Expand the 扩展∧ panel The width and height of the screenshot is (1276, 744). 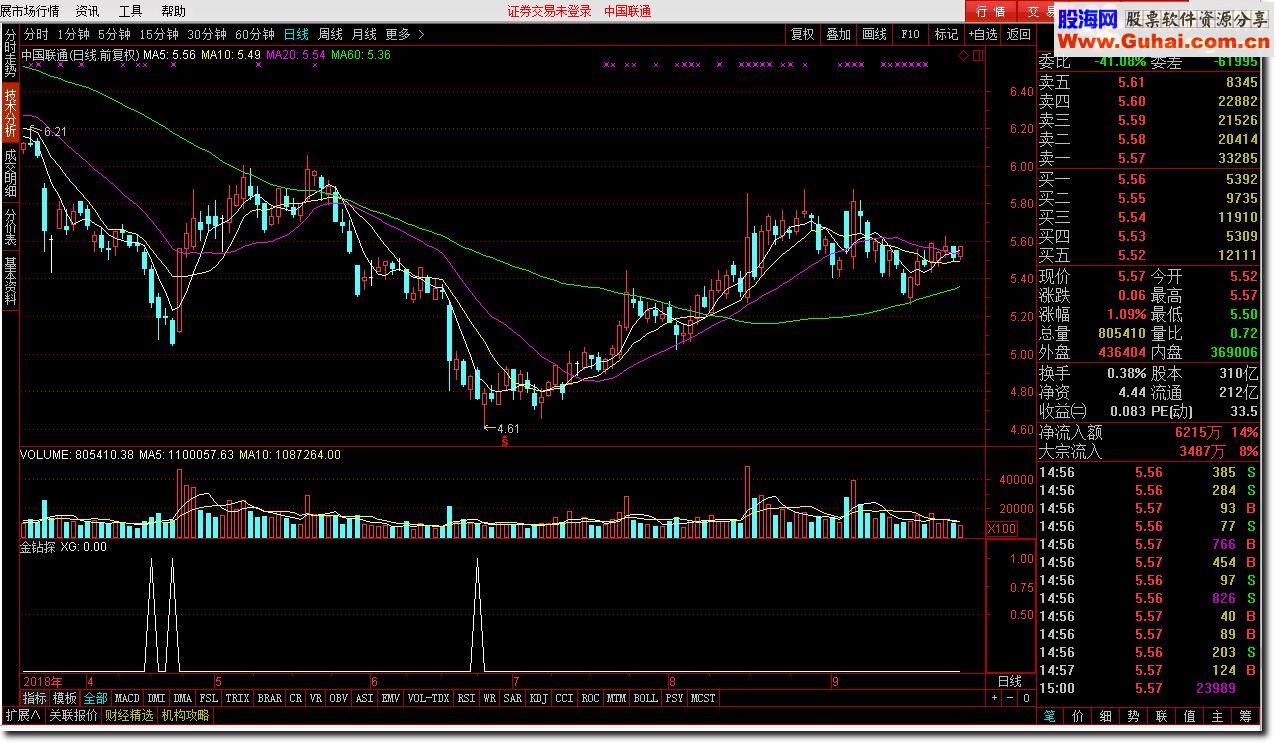click(x=22, y=715)
